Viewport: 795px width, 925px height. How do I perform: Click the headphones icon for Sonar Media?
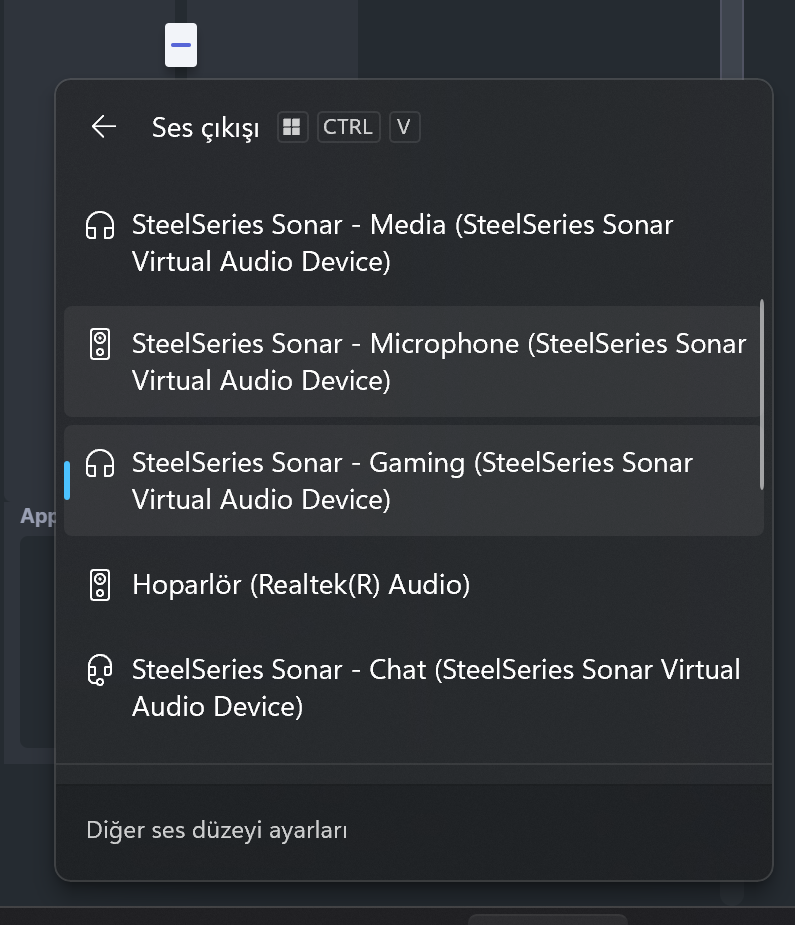pos(100,225)
